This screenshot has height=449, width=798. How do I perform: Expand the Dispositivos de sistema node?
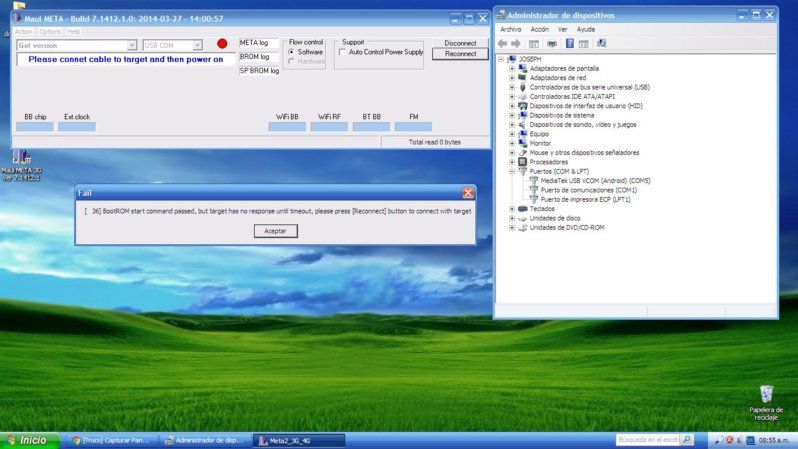pos(512,115)
